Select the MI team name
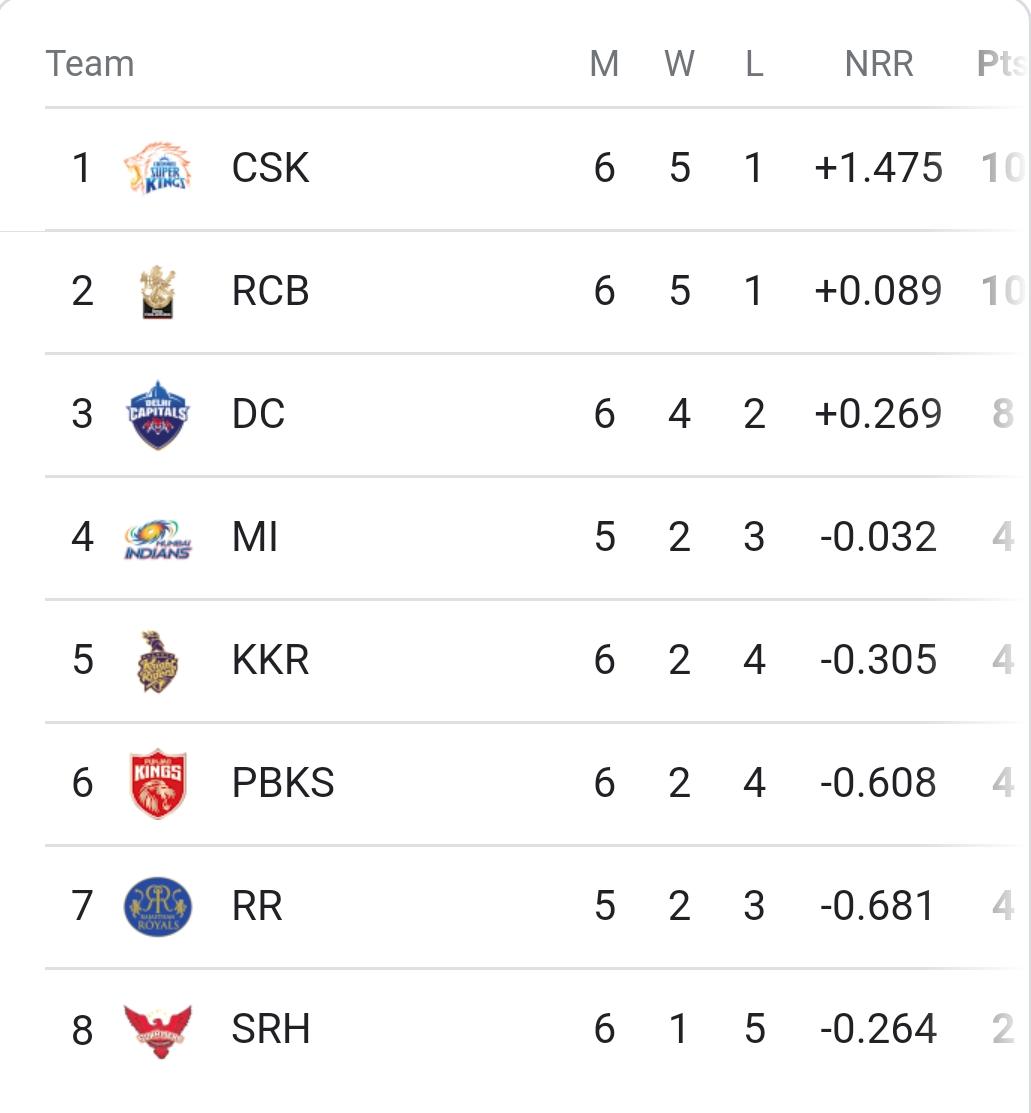Image resolution: width=1031 pixels, height=1113 pixels. [255, 537]
